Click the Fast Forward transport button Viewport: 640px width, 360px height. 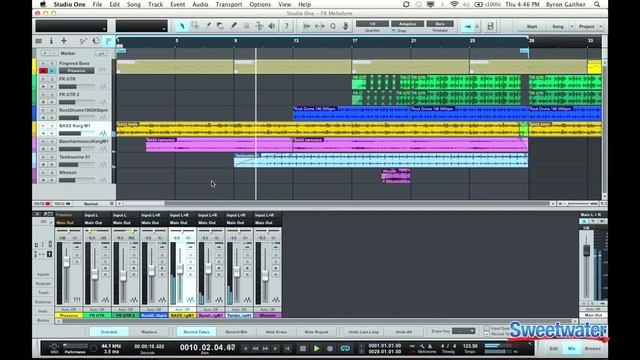(x=266, y=348)
